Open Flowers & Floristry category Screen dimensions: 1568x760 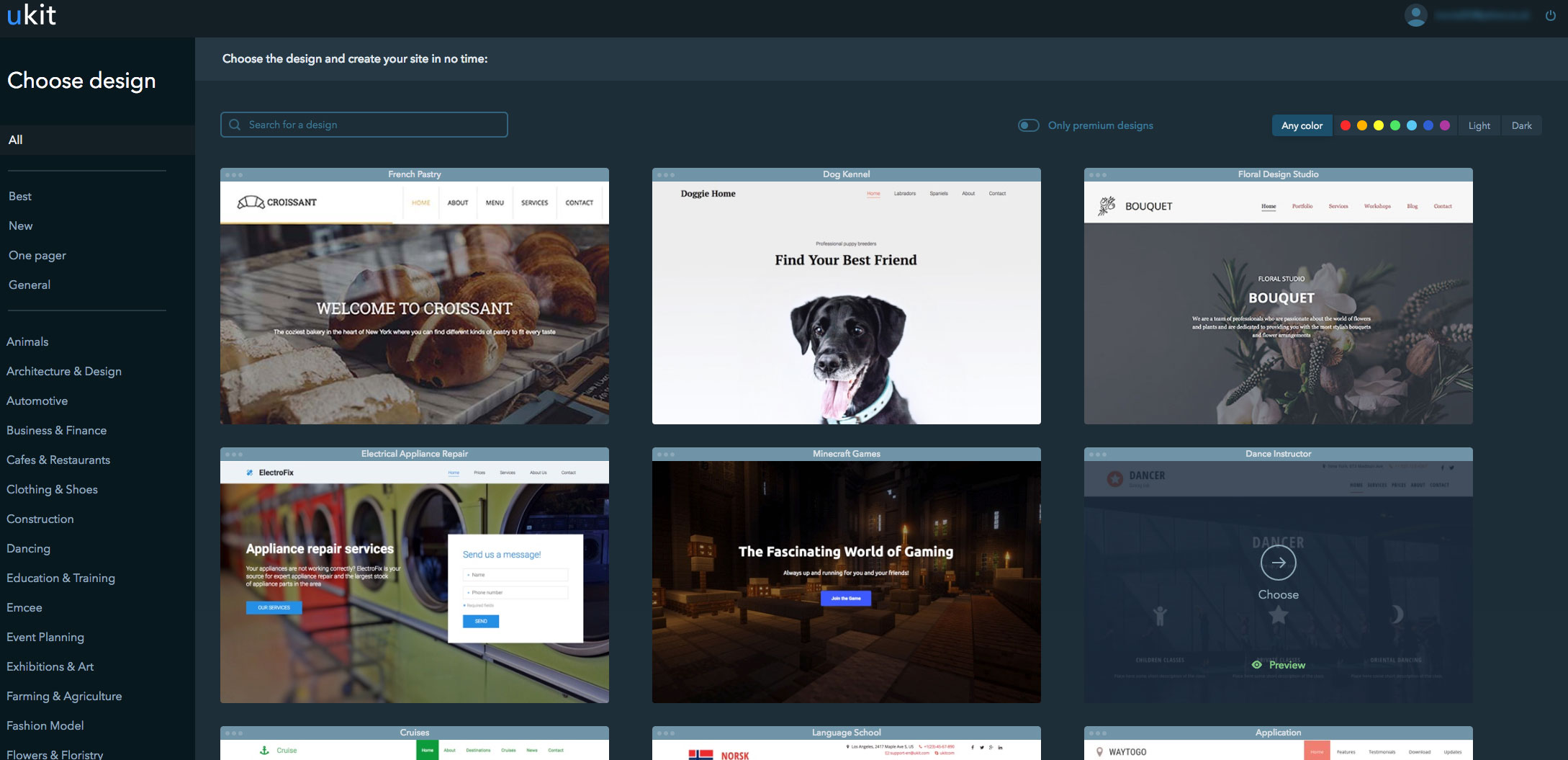(55, 754)
